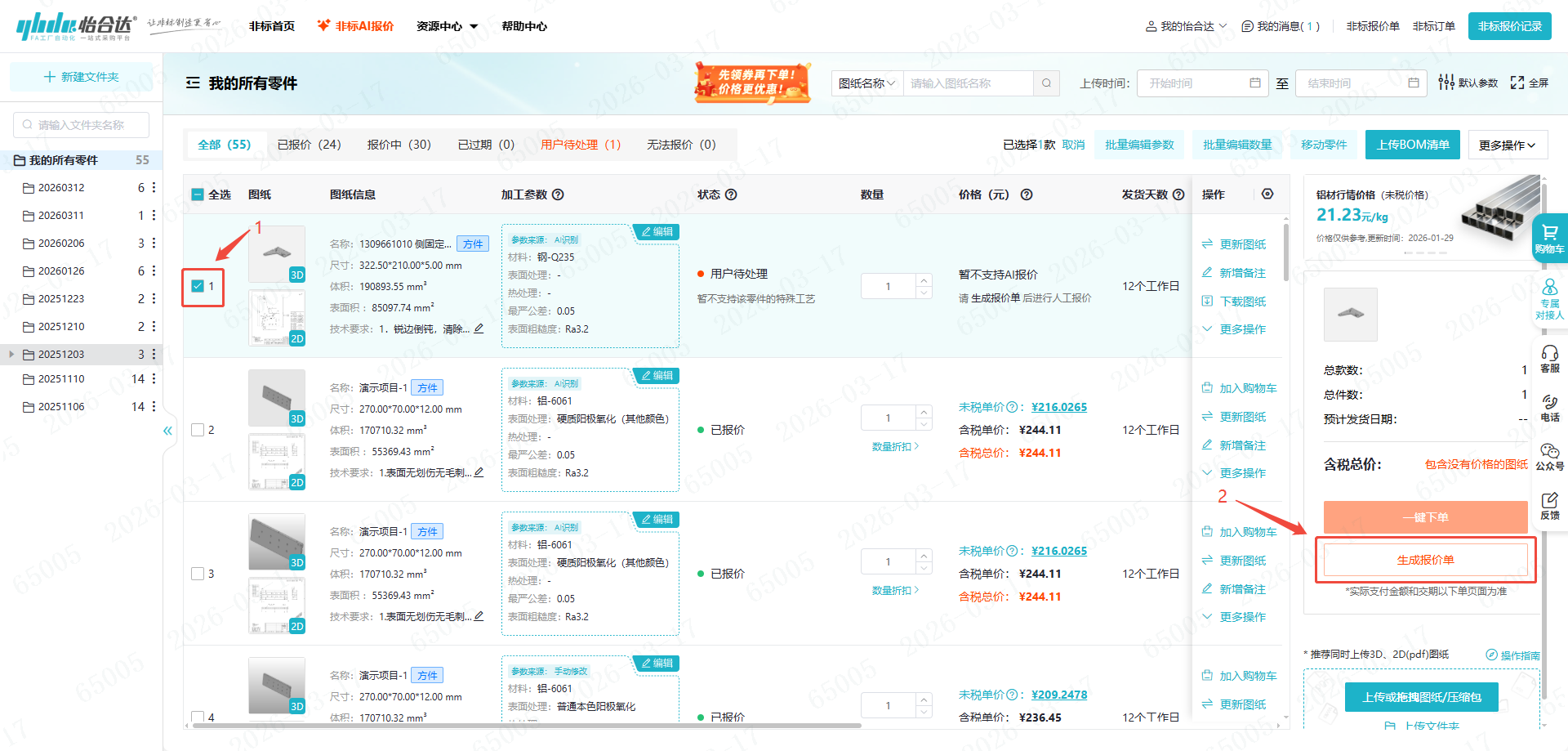Switch to the 已报价 (24) tab

309,145
